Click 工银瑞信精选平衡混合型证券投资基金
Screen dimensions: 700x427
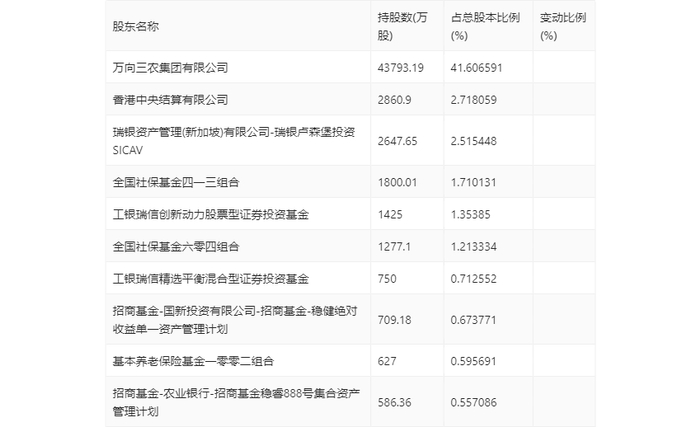[211, 279]
